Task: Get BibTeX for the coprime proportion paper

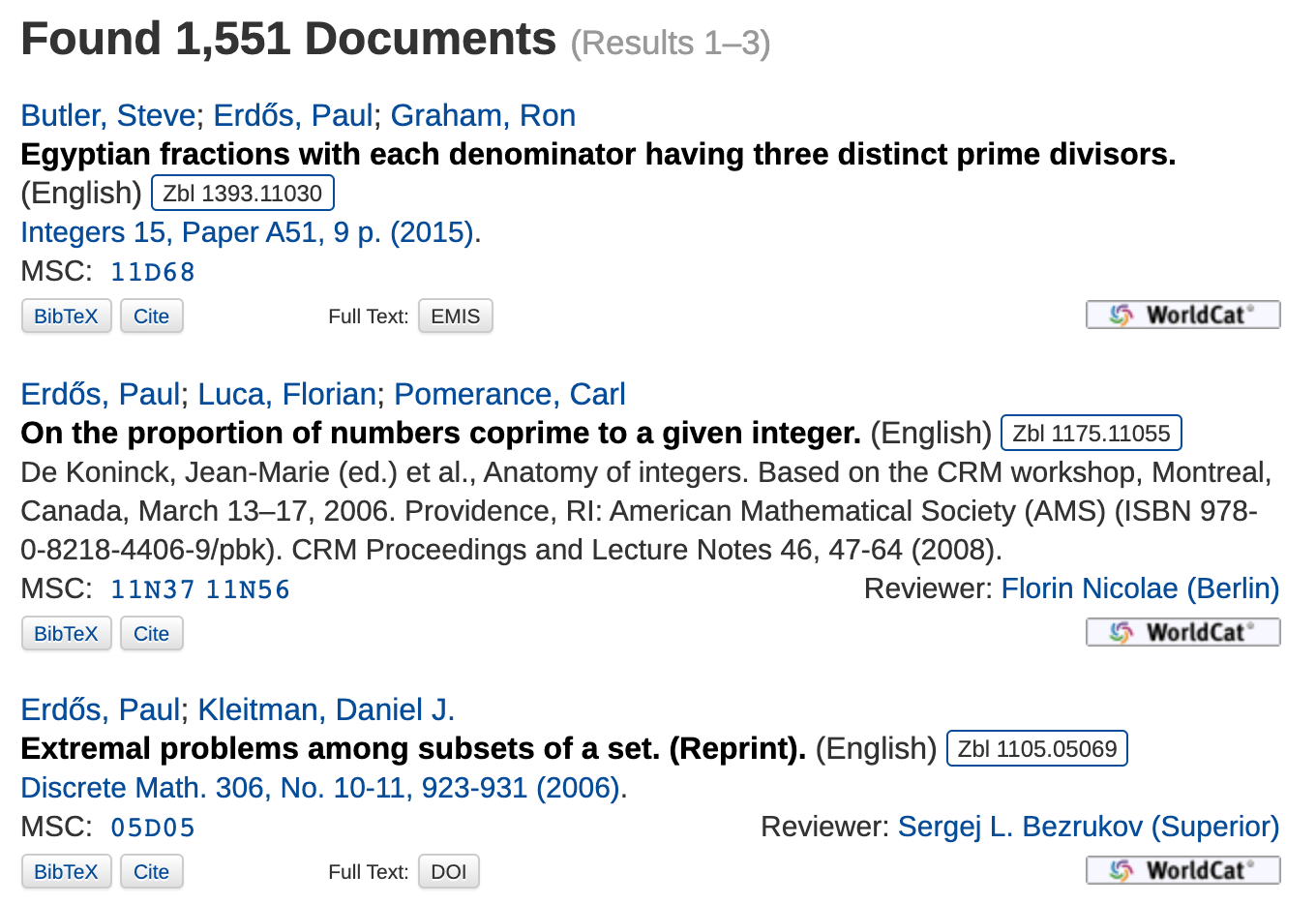Action: pyautogui.click(x=67, y=634)
